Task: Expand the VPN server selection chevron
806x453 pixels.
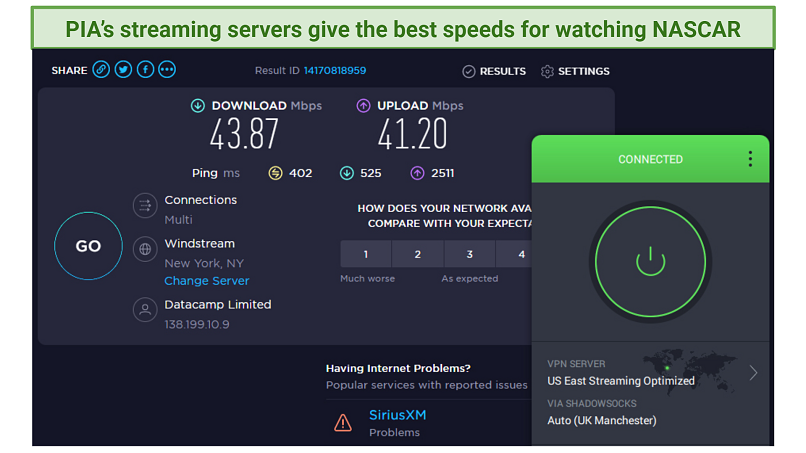Action: [753, 373]
